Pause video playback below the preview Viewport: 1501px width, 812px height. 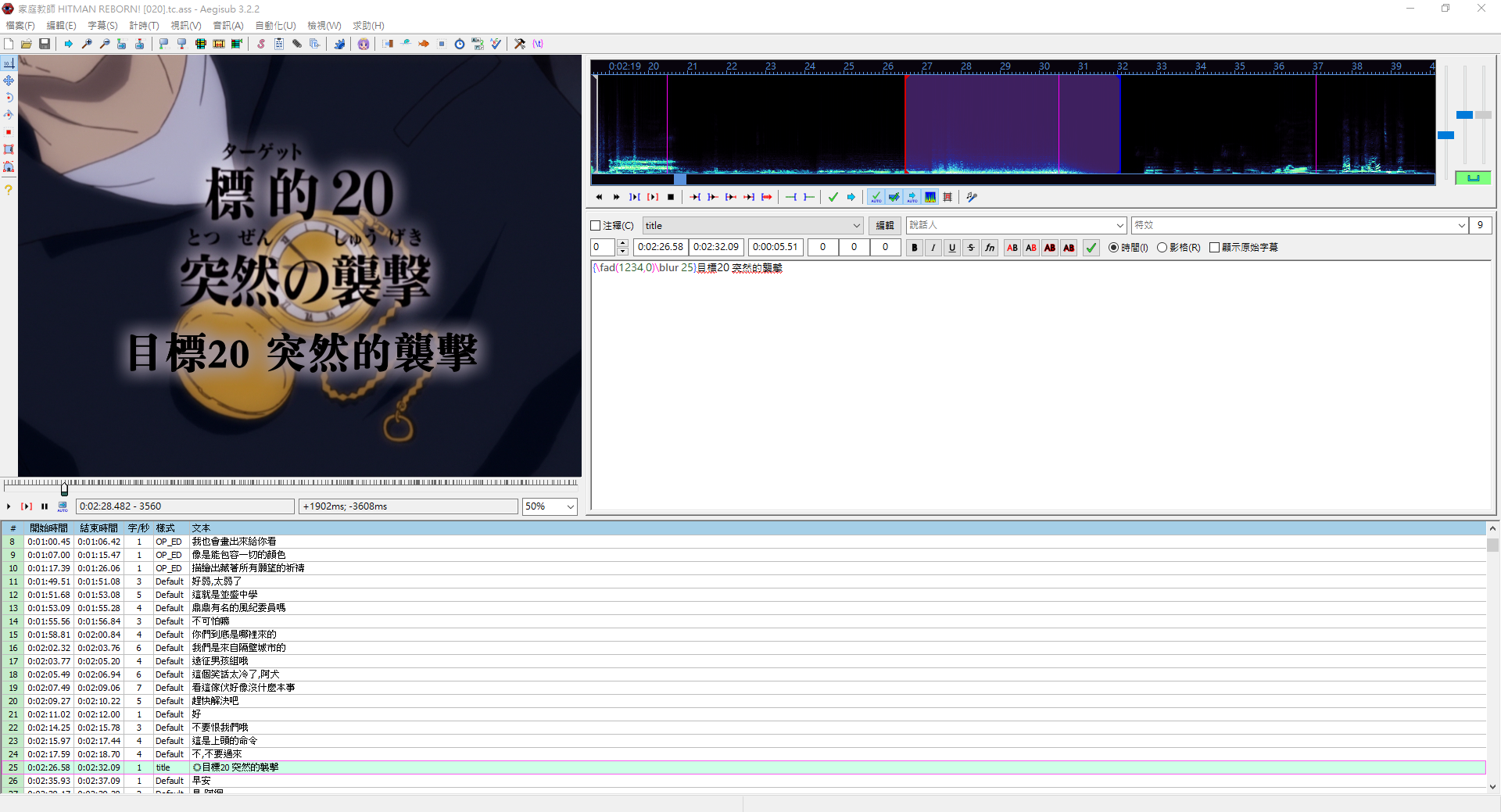tap(45, 506)
